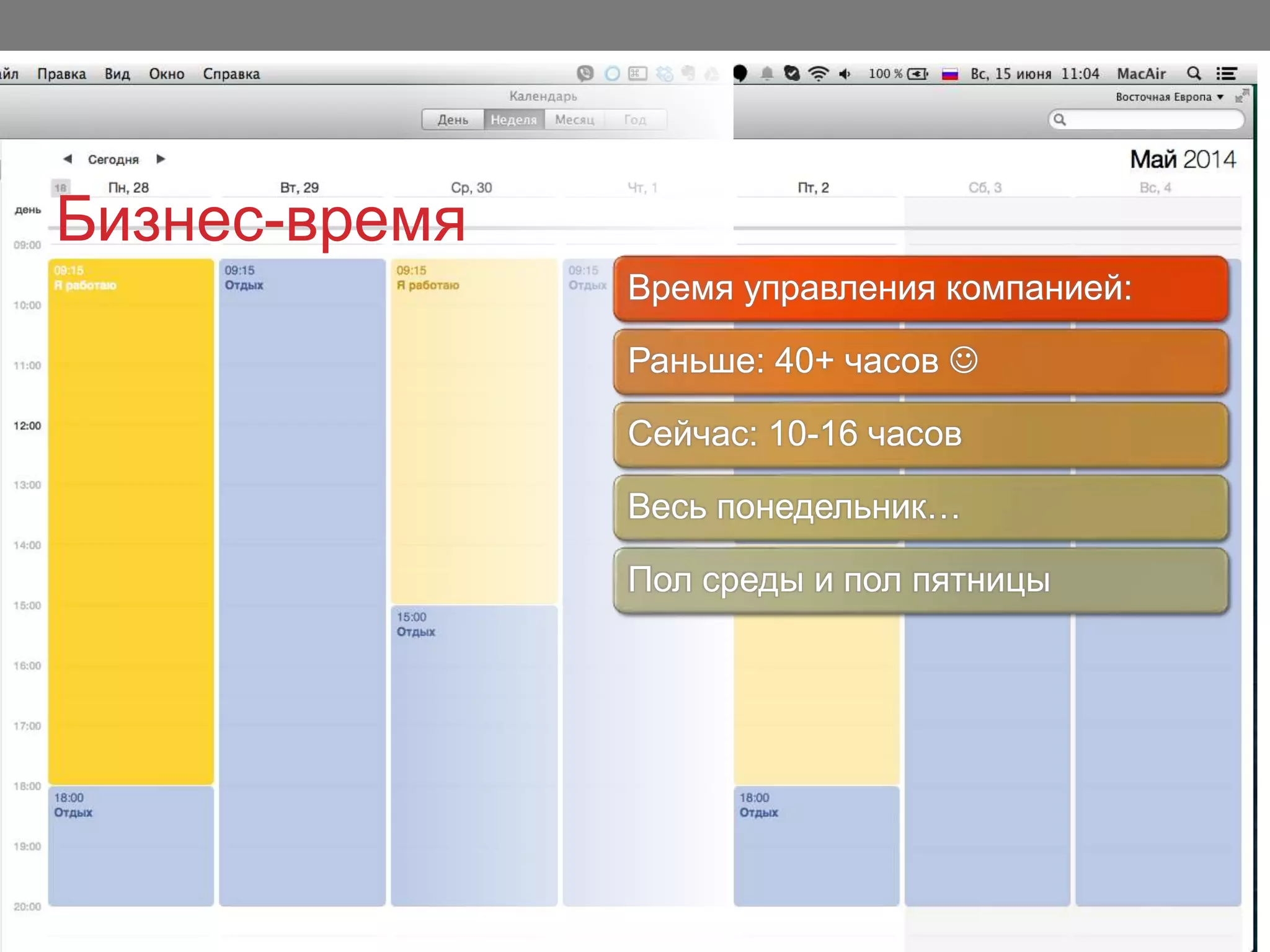1270x952 pixels.
Task: Click the Сб, 3 day header
Action: (x=985, y=188)
